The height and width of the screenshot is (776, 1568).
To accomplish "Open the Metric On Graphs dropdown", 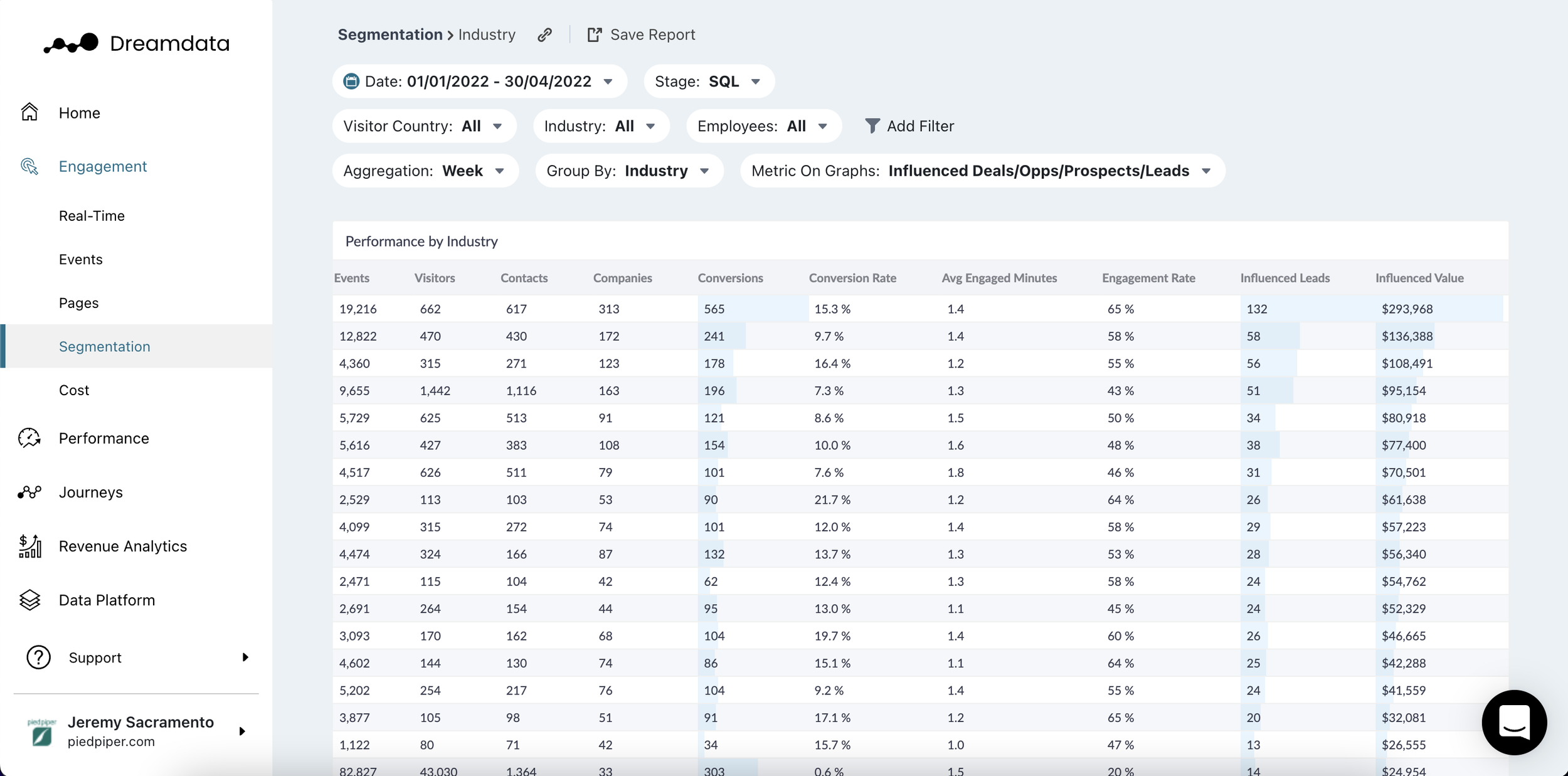I will (983, 171).
